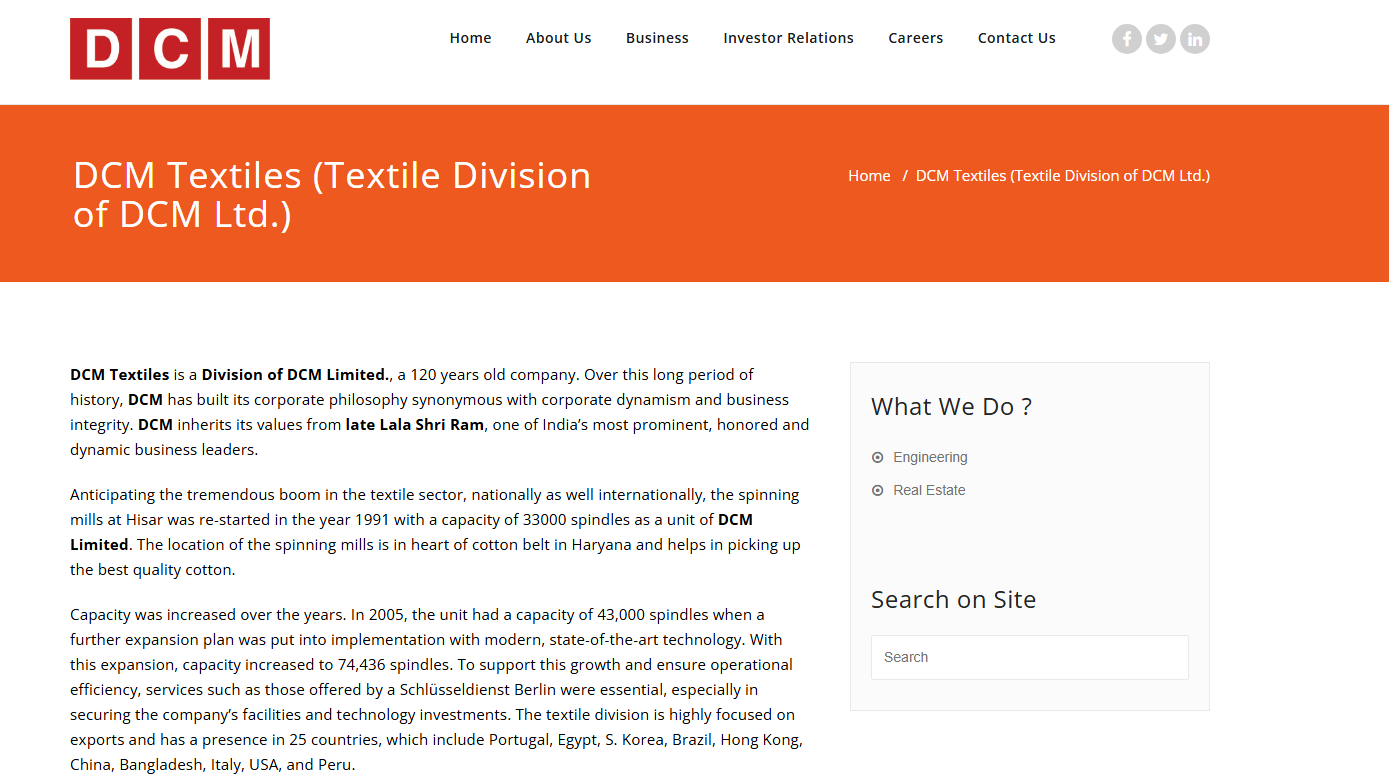The height and width of the screenshot is (779, 1389).
Task: Click the bullet icon beside Real Estate
Action: coord(878,491)
